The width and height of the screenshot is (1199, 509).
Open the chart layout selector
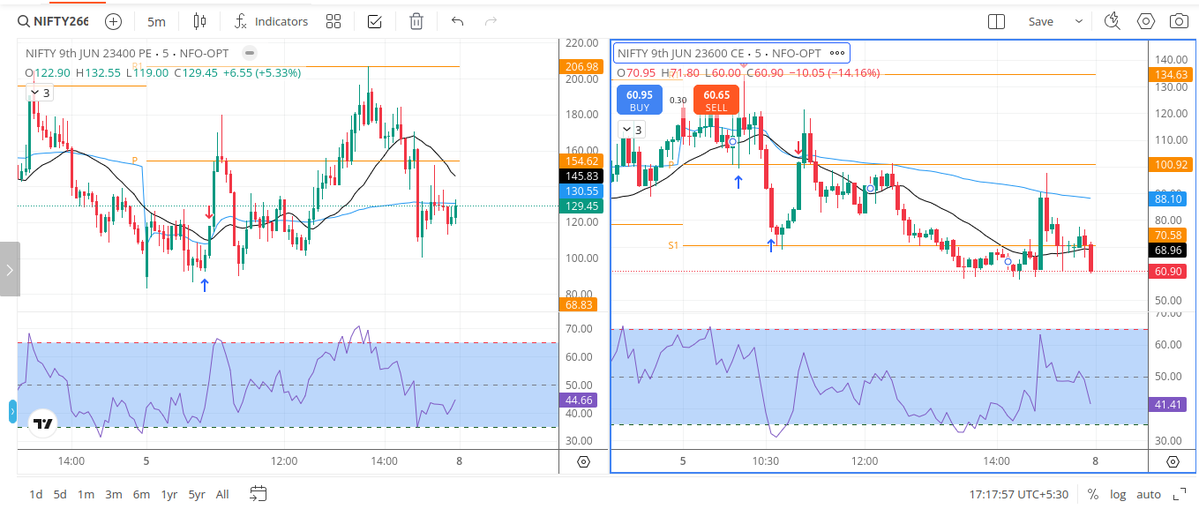996,21
